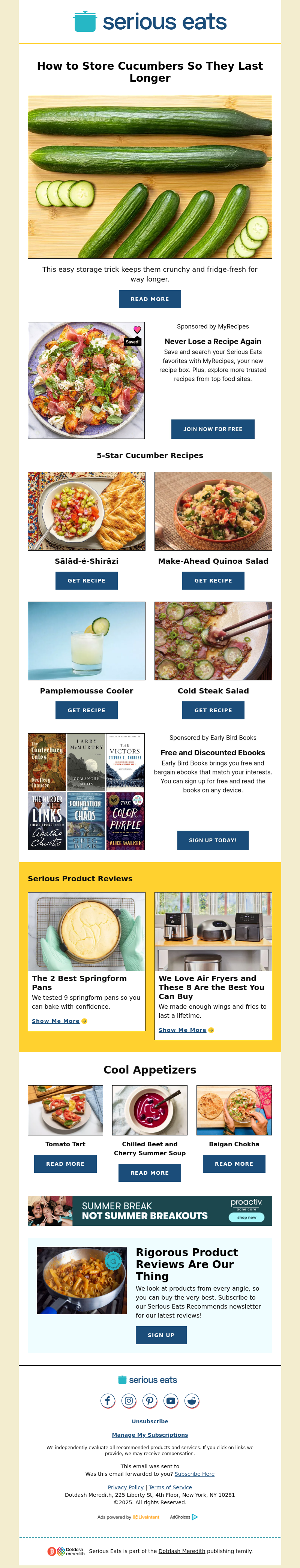The height and width of the screenshot is (1568, 300).
Task: Open the Serious Eats Facebook page icon
Action: [108, 1400]
